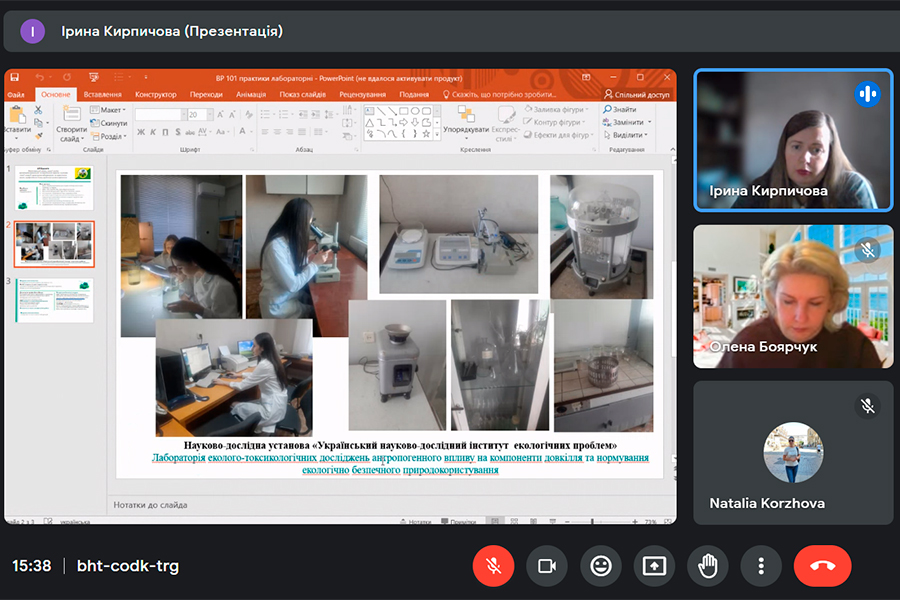Raise hand in the meeting
Viewport: 900px width, 600px height.
coord(708,566)
